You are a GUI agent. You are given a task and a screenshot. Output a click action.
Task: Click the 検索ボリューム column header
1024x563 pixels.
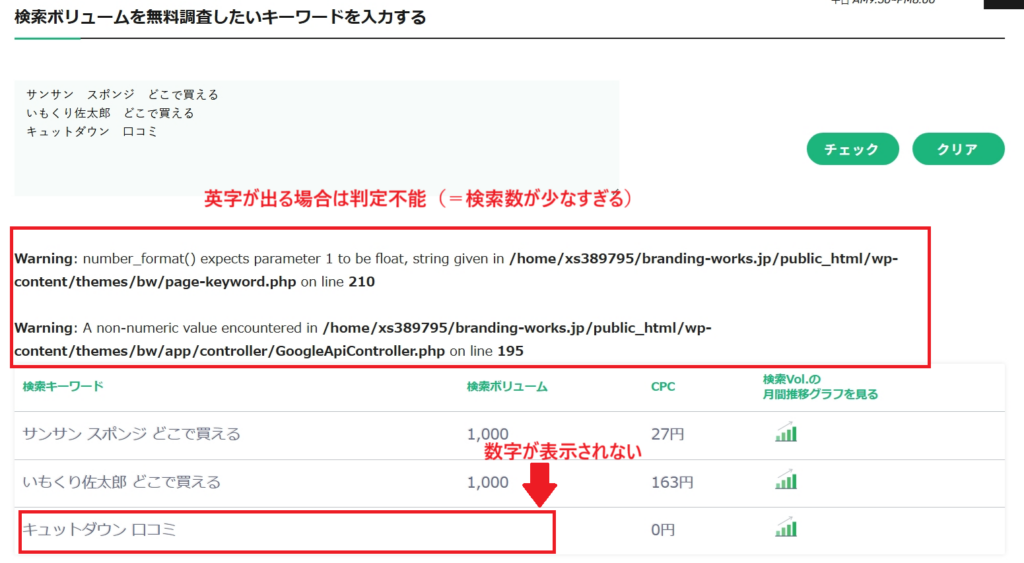coord(507,386)
